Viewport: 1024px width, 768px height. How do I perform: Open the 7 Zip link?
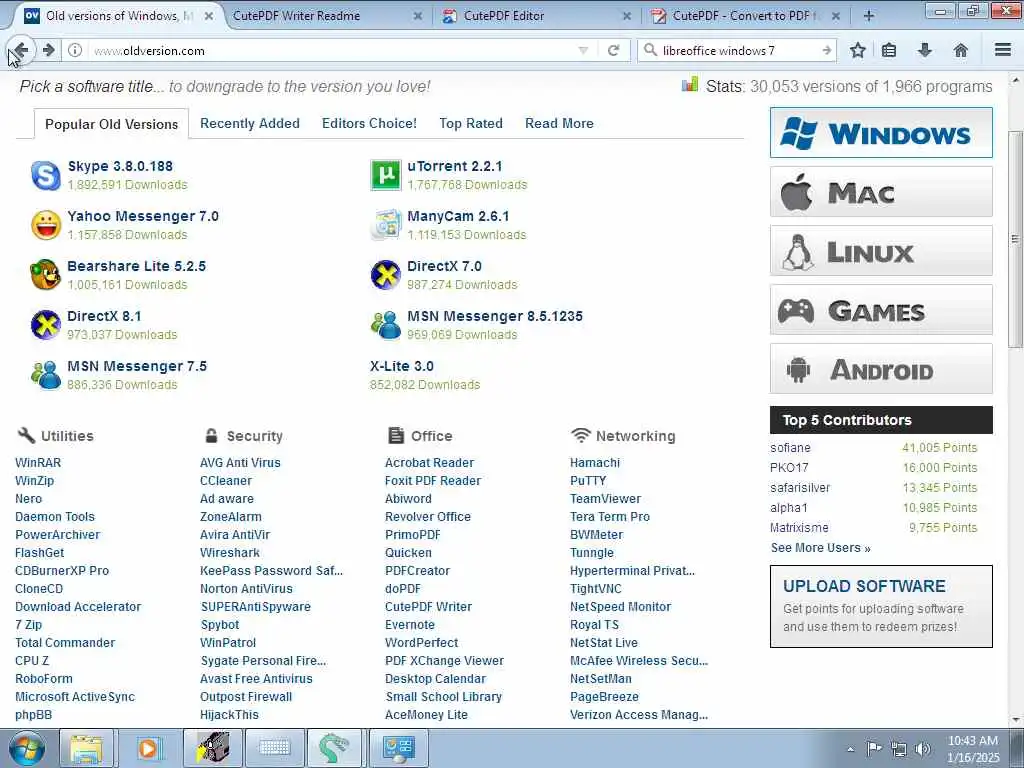pyautogui.click(x=28, y=625)
